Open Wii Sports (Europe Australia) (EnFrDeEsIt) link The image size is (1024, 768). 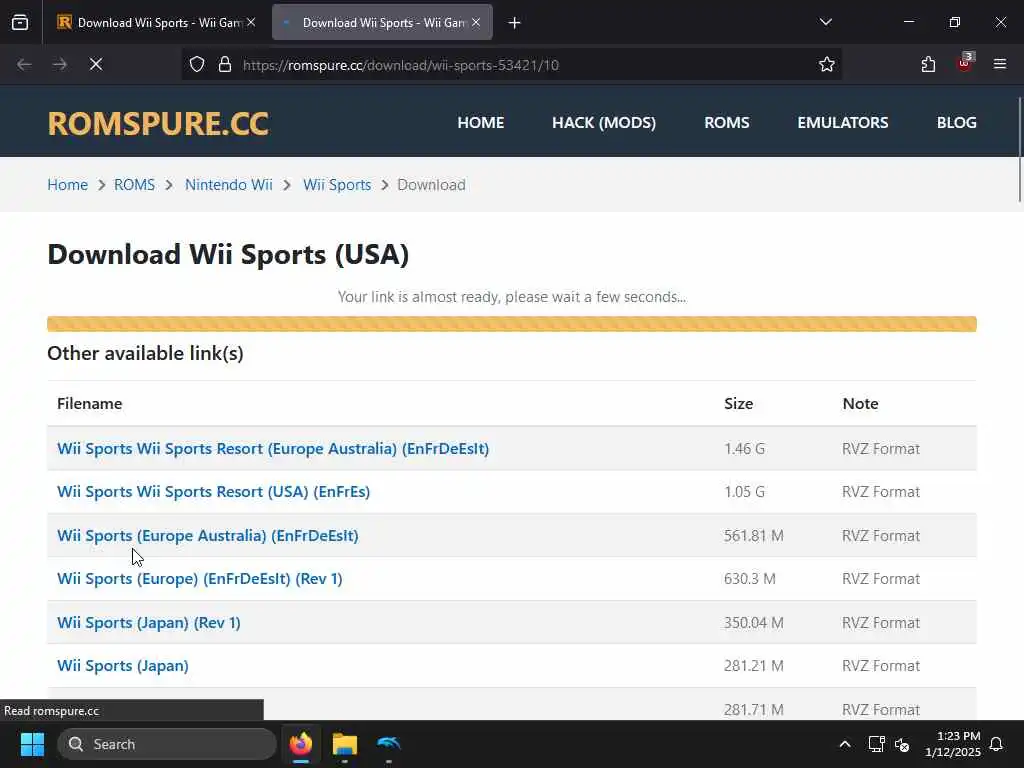pos(208,536)
